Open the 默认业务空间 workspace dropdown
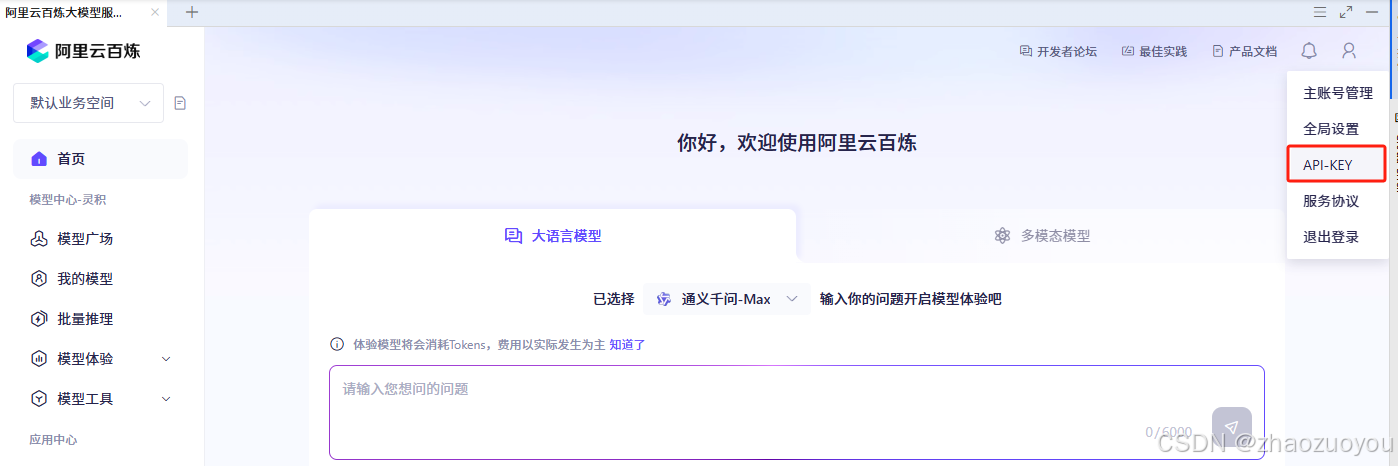1398x466 pixels. click(88, 103)
